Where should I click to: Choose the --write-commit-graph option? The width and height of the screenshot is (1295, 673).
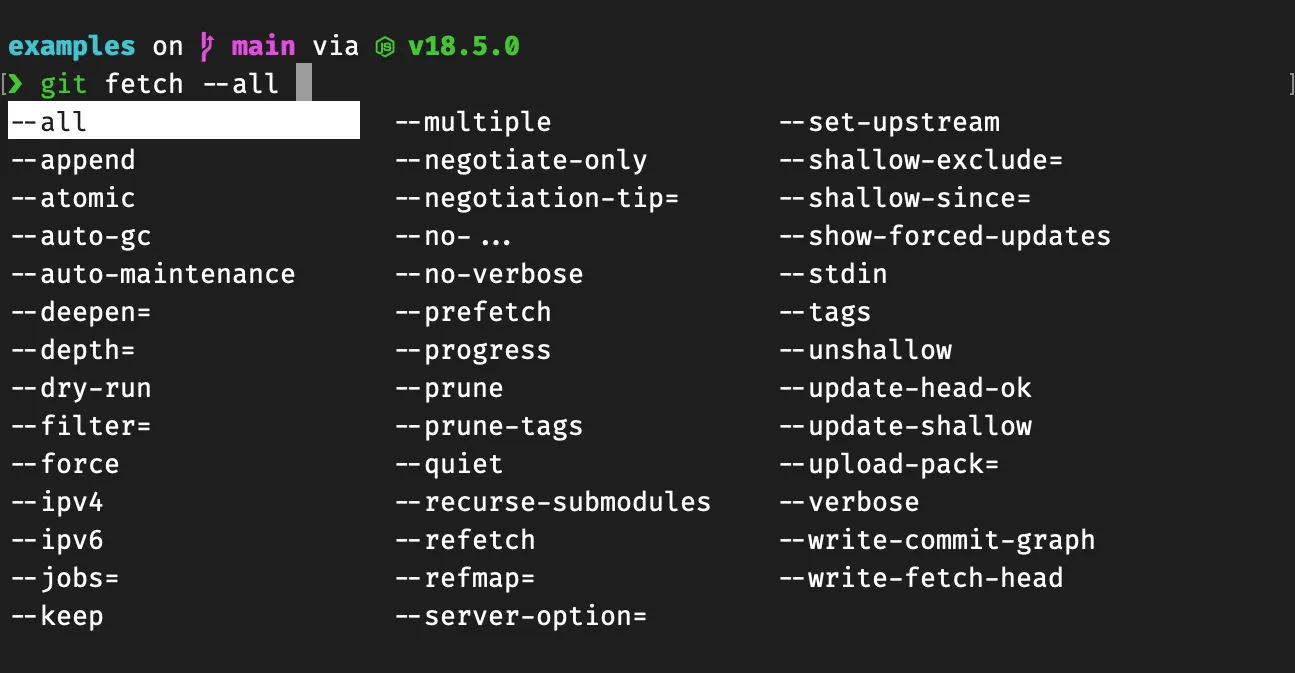[x=937, y=540]
